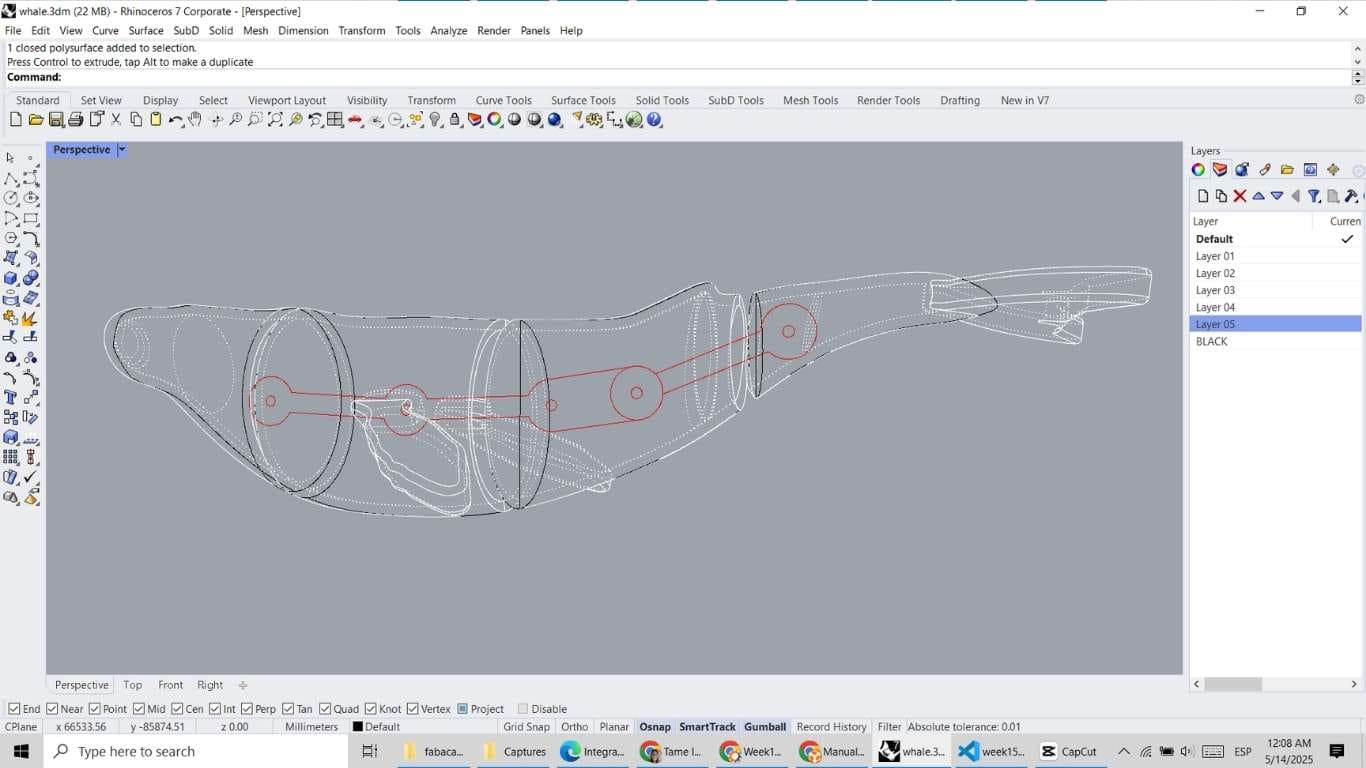Image resolution: width=1366 pixels, height=768 pixels.
Task: Click the Open file folder icon
Action: (x=35, y=120)
